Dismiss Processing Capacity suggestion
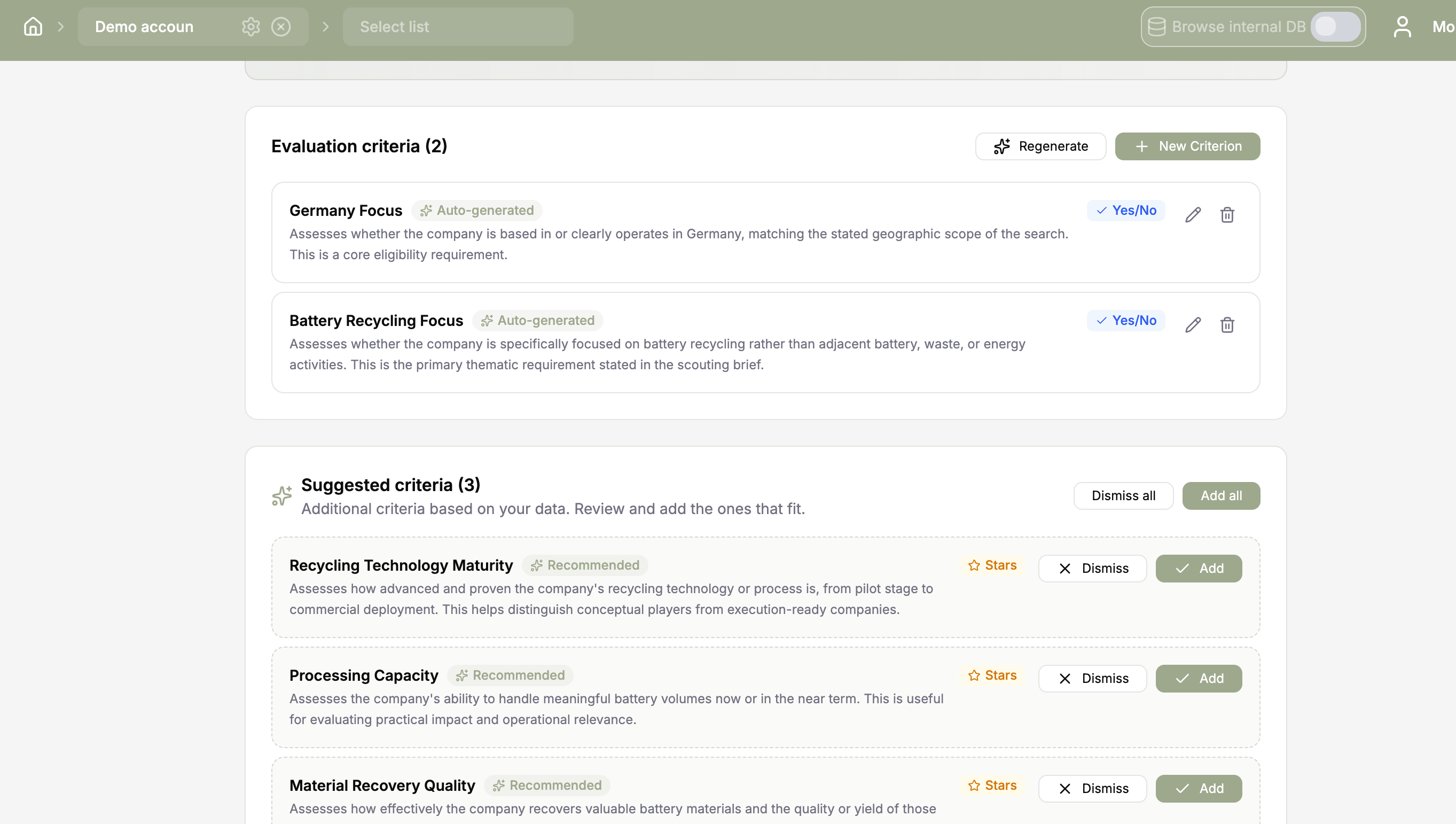This screenshot has height=824, width=1456. tap(1092, 679)
